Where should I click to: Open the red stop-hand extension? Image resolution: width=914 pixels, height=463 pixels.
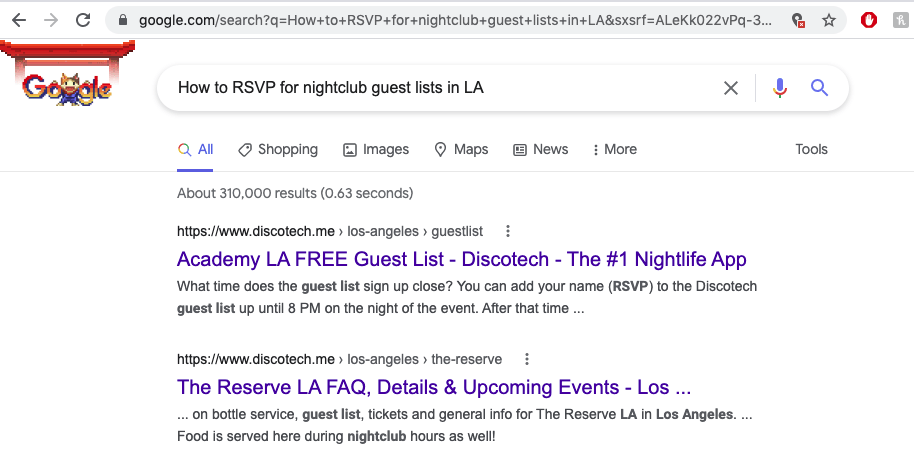click(x=869, y=20)
